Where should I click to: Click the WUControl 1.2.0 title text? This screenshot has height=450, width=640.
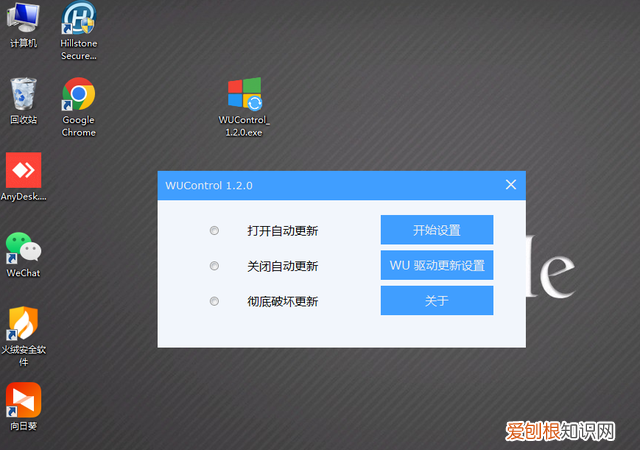click(209, 185)
